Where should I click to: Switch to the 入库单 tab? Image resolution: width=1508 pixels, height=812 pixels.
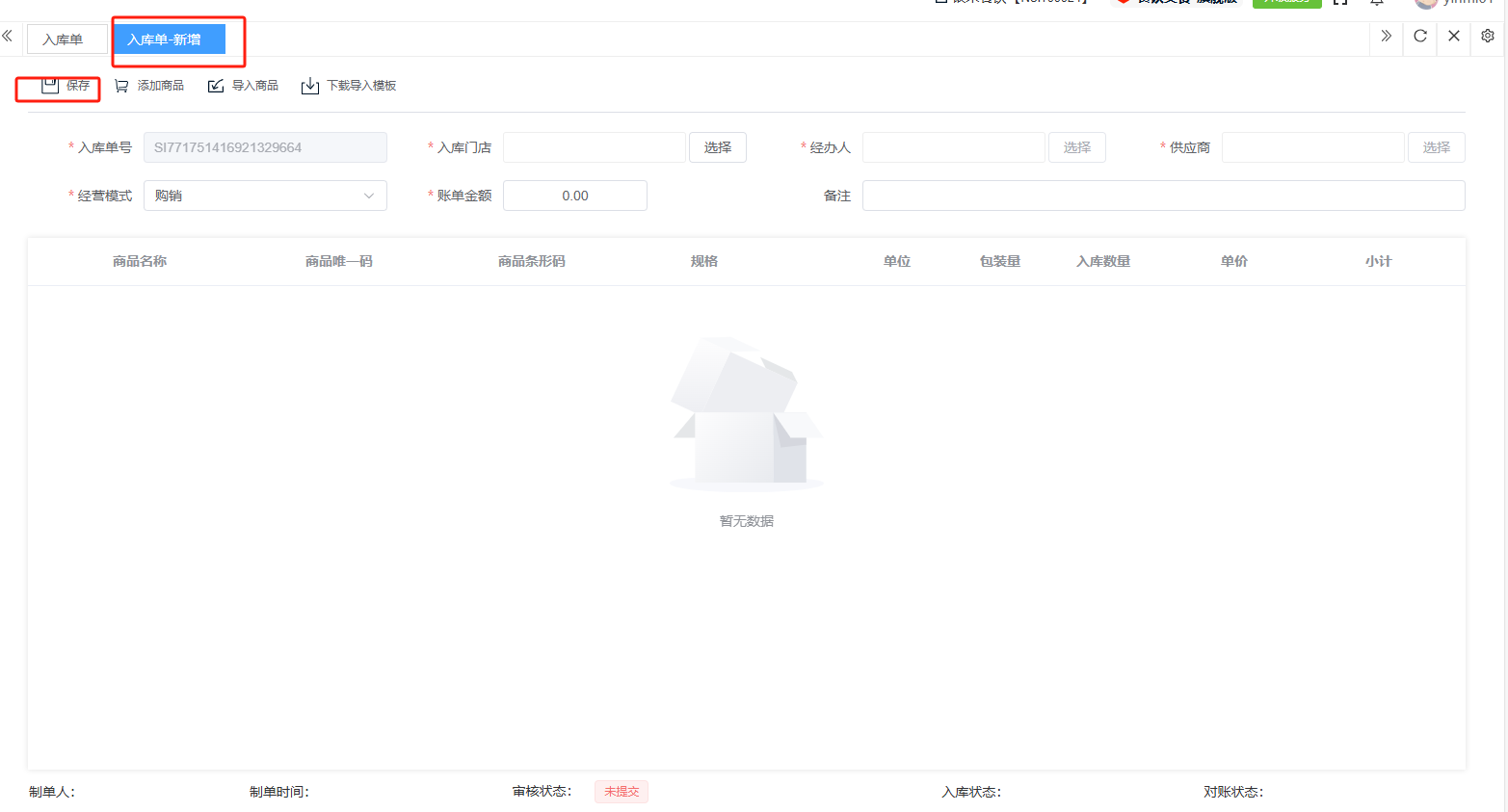(63, 39)
